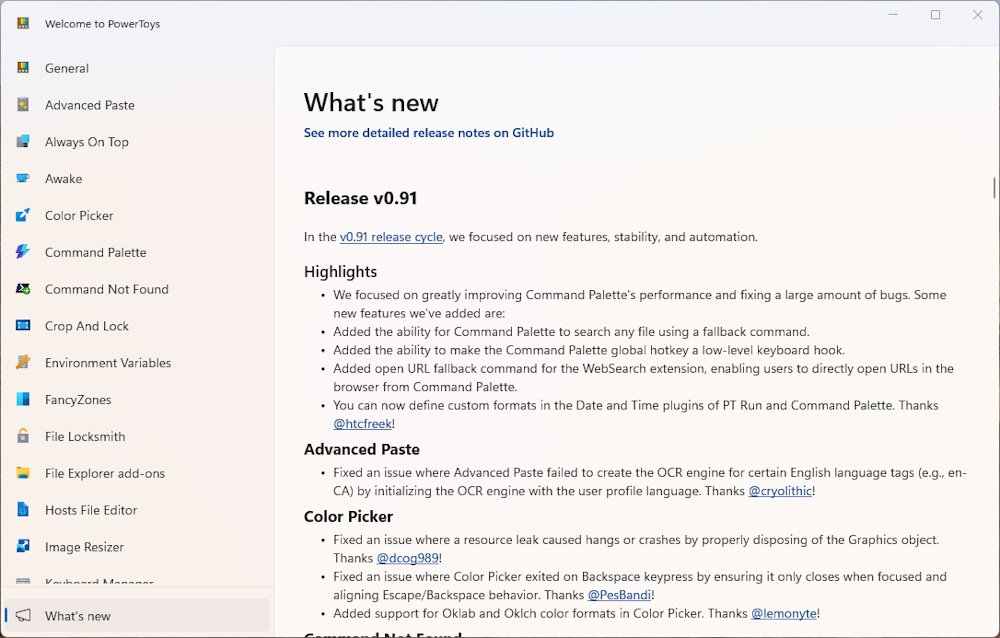The image size is (1000, 638).
Task: Click the What's new megaphone icon
Action: 23,616
